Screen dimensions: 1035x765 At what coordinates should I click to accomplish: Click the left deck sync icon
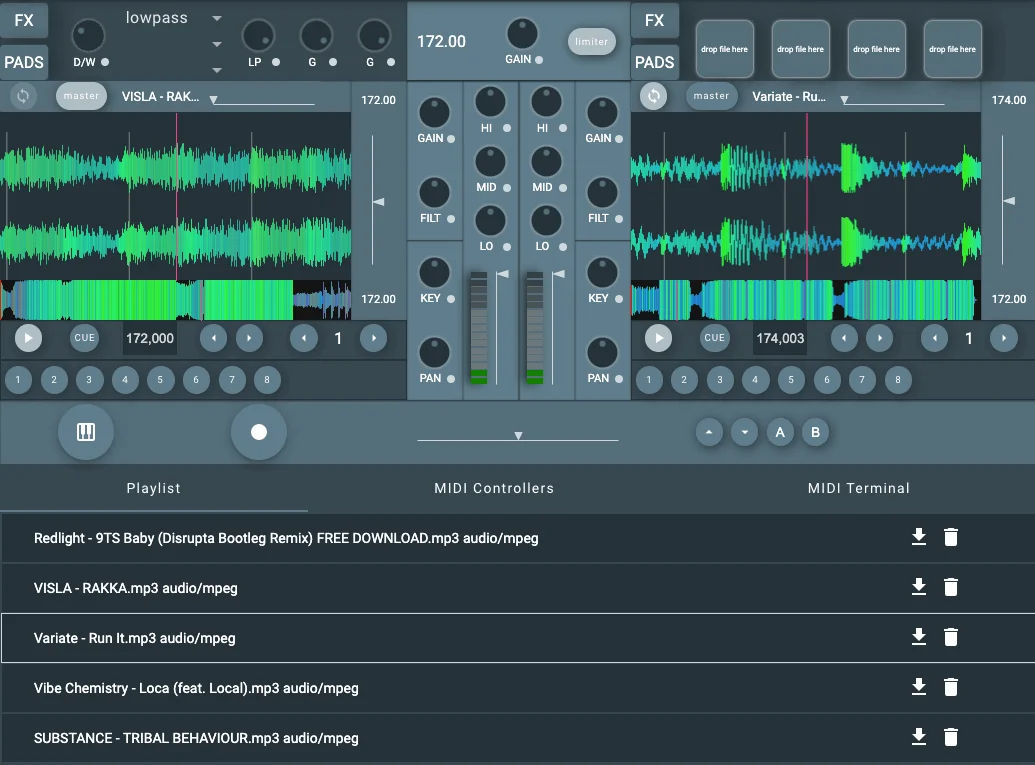[23, 96]
